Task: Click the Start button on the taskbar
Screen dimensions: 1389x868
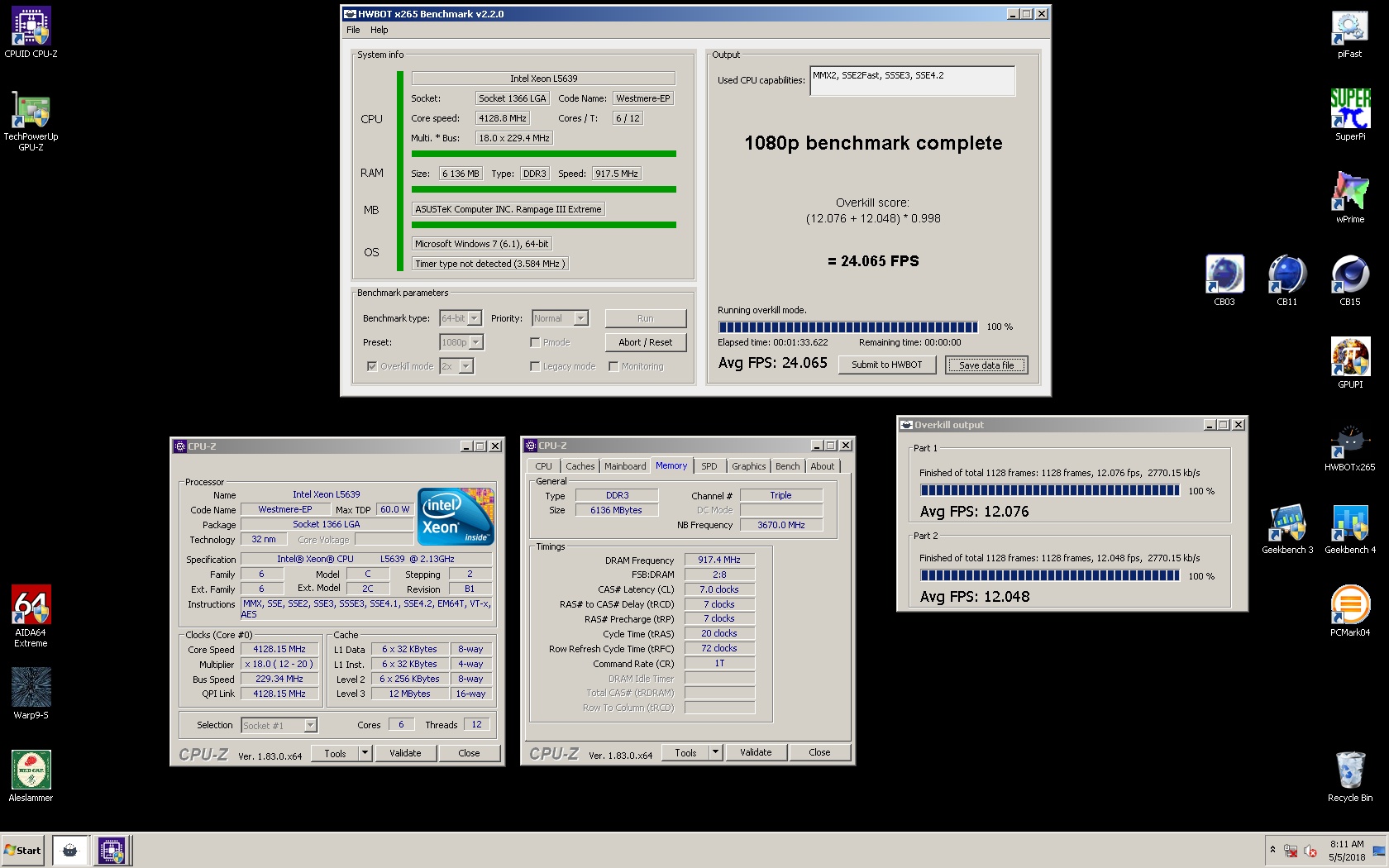Action: [x=22, y=850]
